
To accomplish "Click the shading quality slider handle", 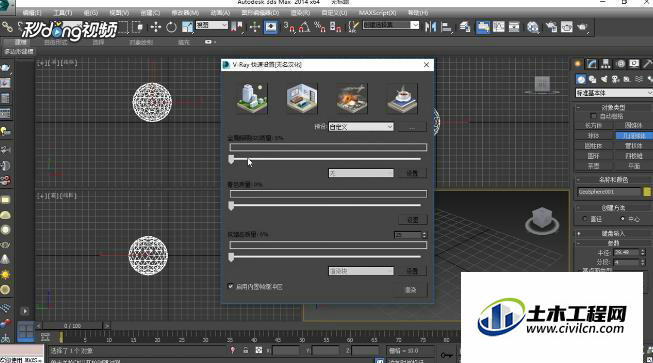I will 231,206.
